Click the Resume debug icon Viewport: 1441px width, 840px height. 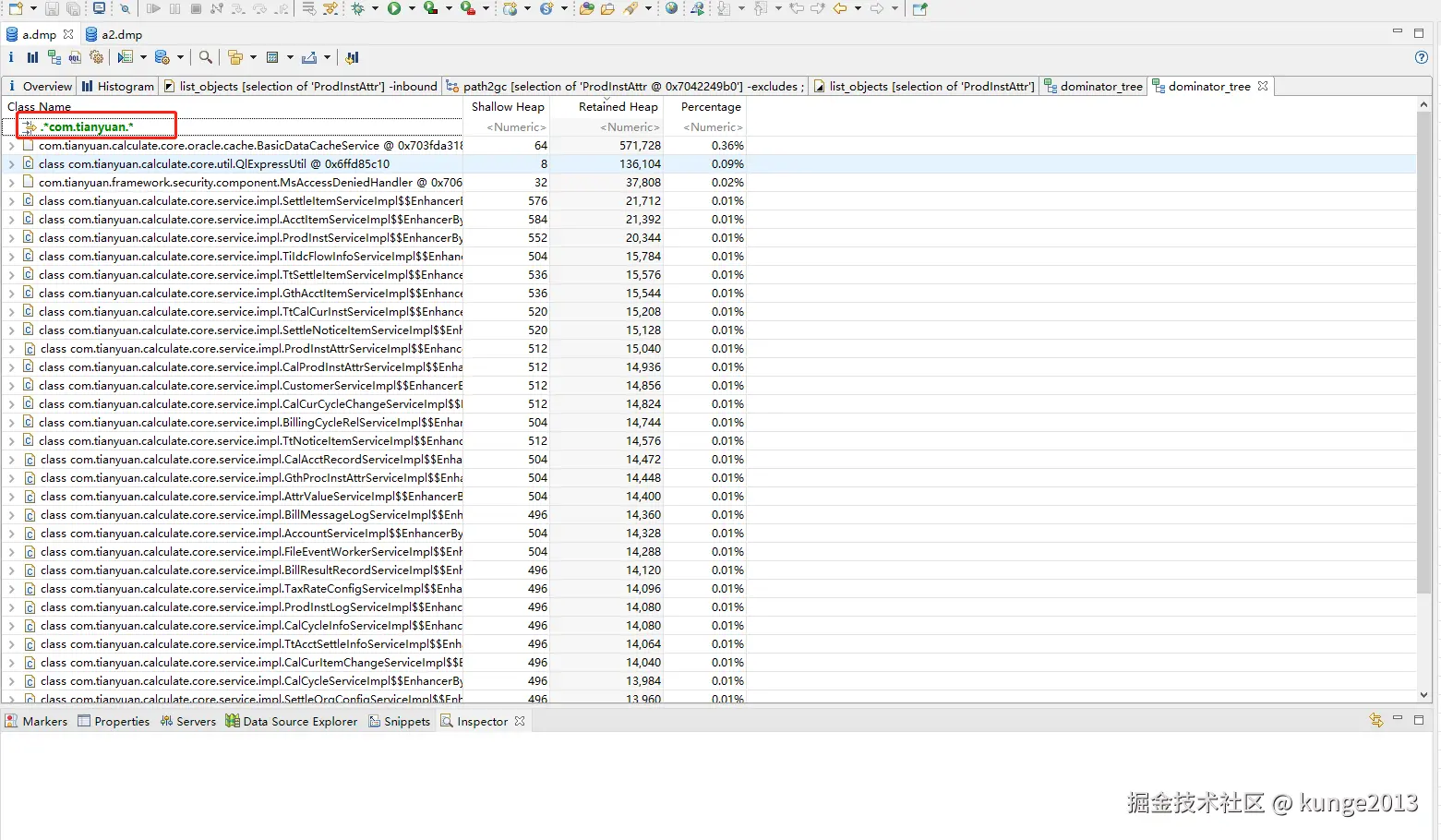(153, 8)
